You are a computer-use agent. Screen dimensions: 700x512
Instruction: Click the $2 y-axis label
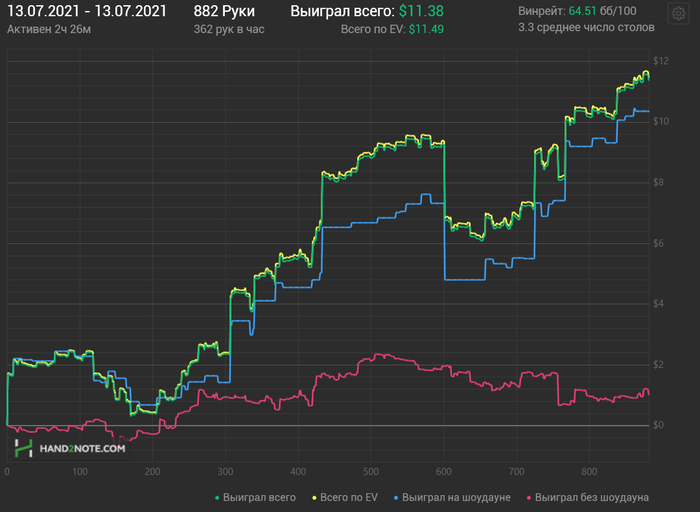658,365
